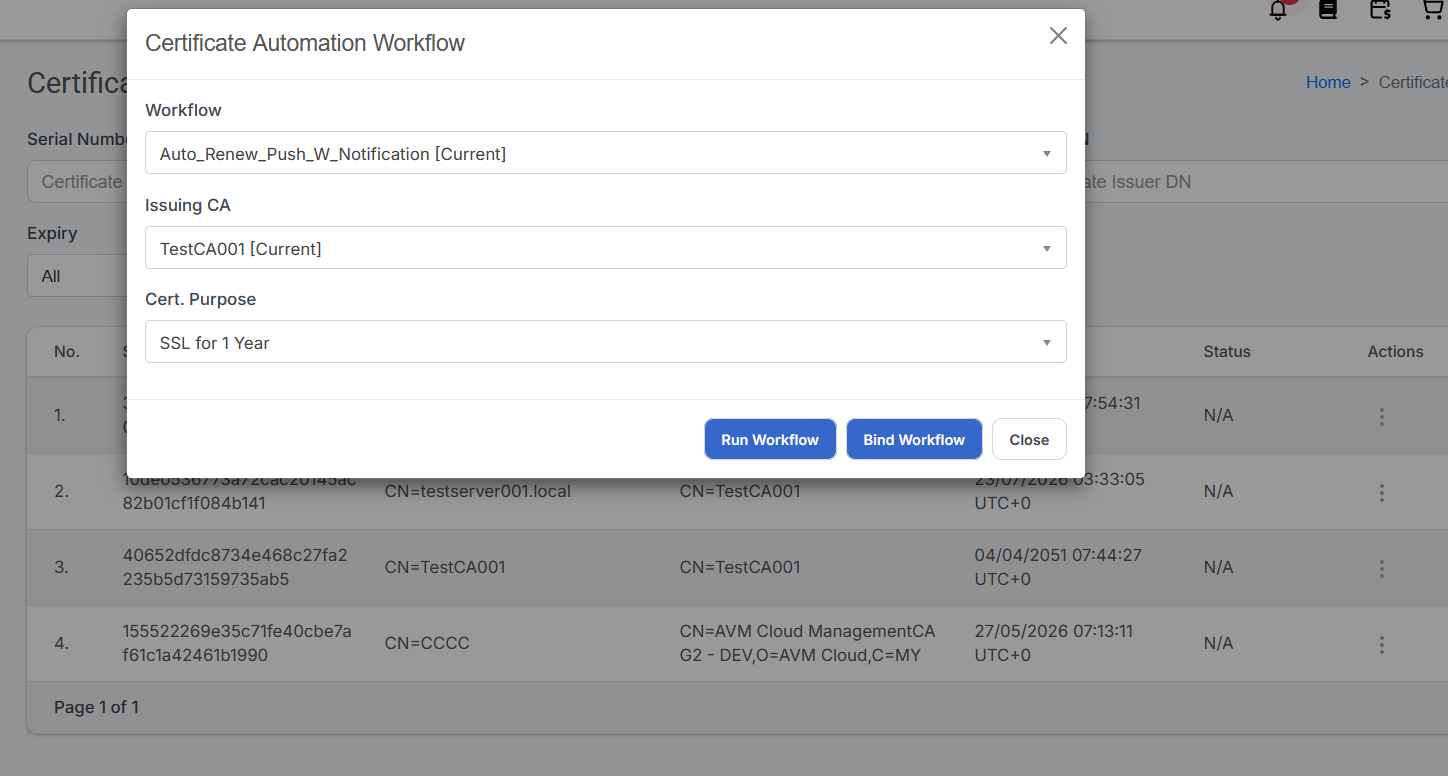This screenshot has height=776, width=1448.
Task: Click the Bind Workflow button
Action: [914, 439]
